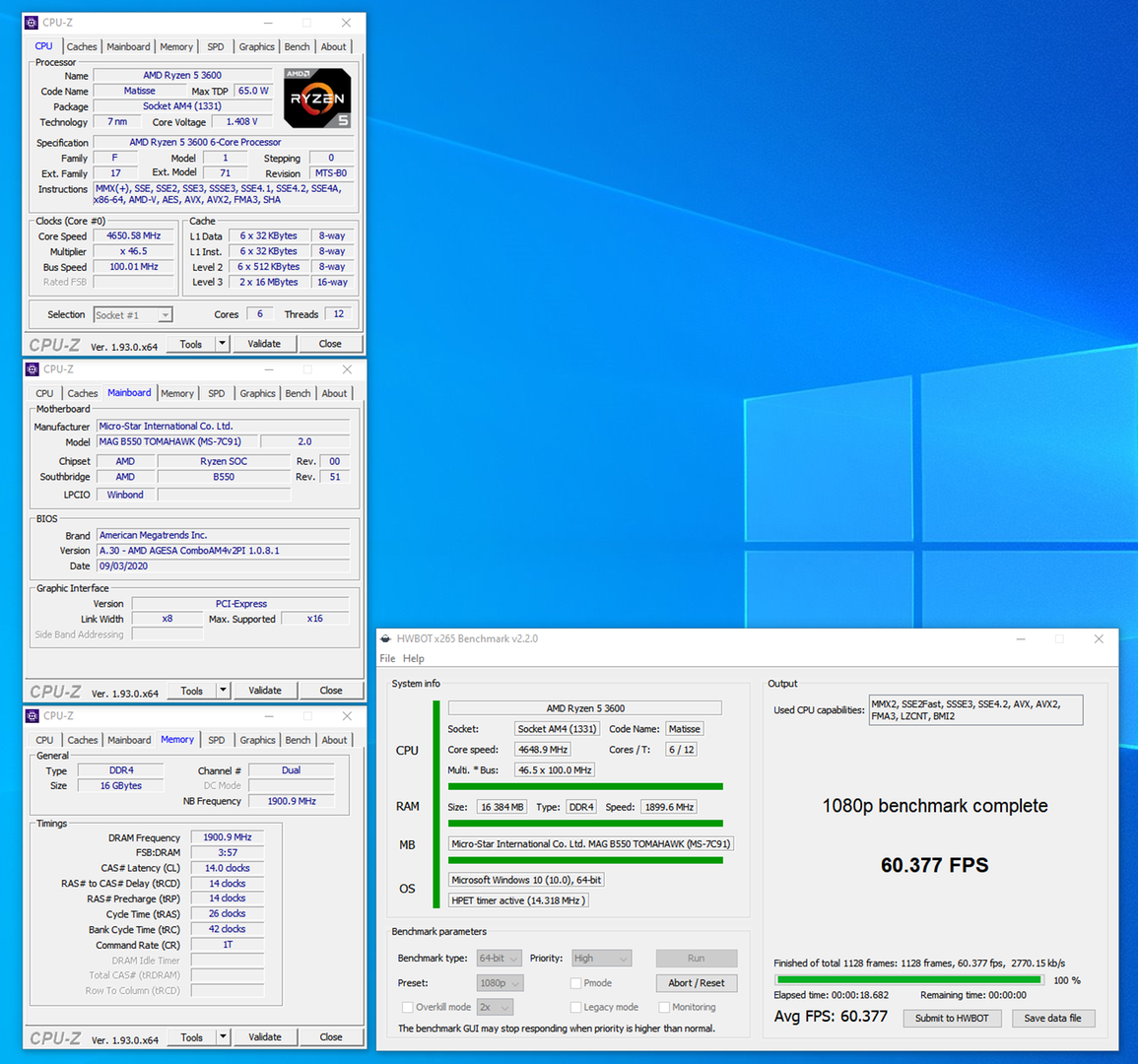Click the Core Voltage 1.408 V value
This screenshot has width=1138, height=1064.
point(241,122)
